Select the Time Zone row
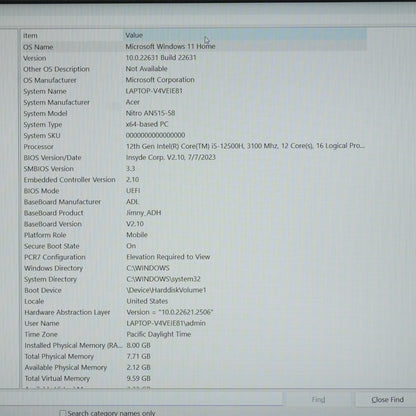416x416 pixels. [x=193, y=334]
